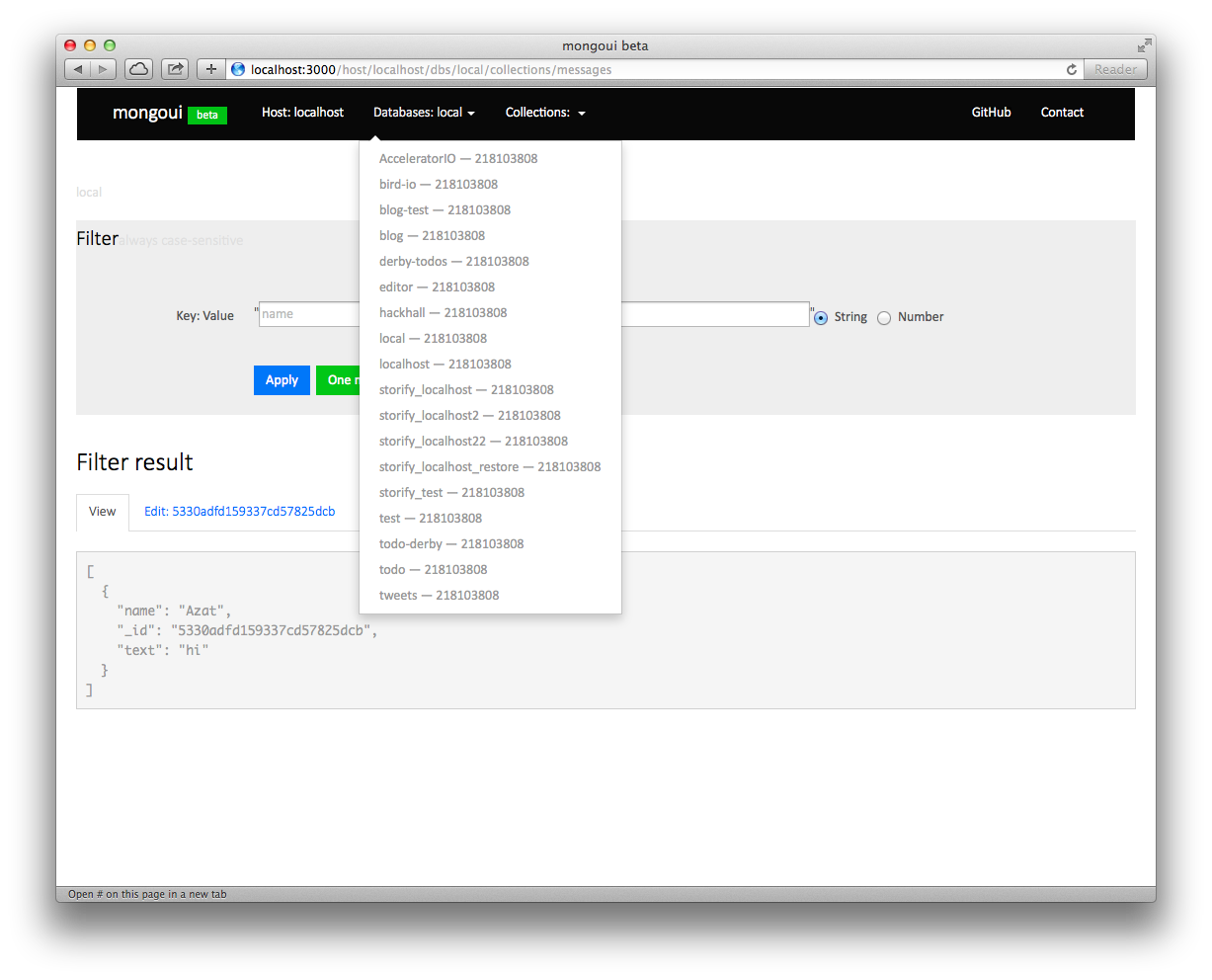Screen dimensions: 1212x980
Task: Enter fullscreen using the top-right arrows icon
Action: click(x=1144, y=45)
